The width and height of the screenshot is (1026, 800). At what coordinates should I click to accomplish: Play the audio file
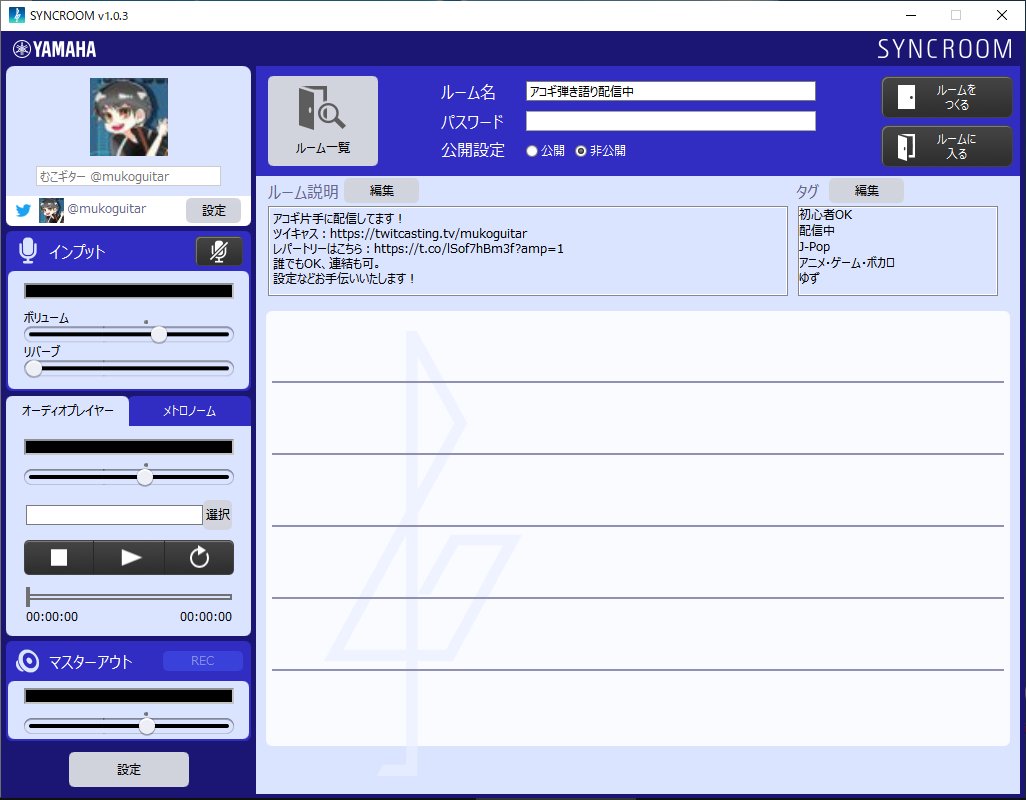[x=130, y=557]
